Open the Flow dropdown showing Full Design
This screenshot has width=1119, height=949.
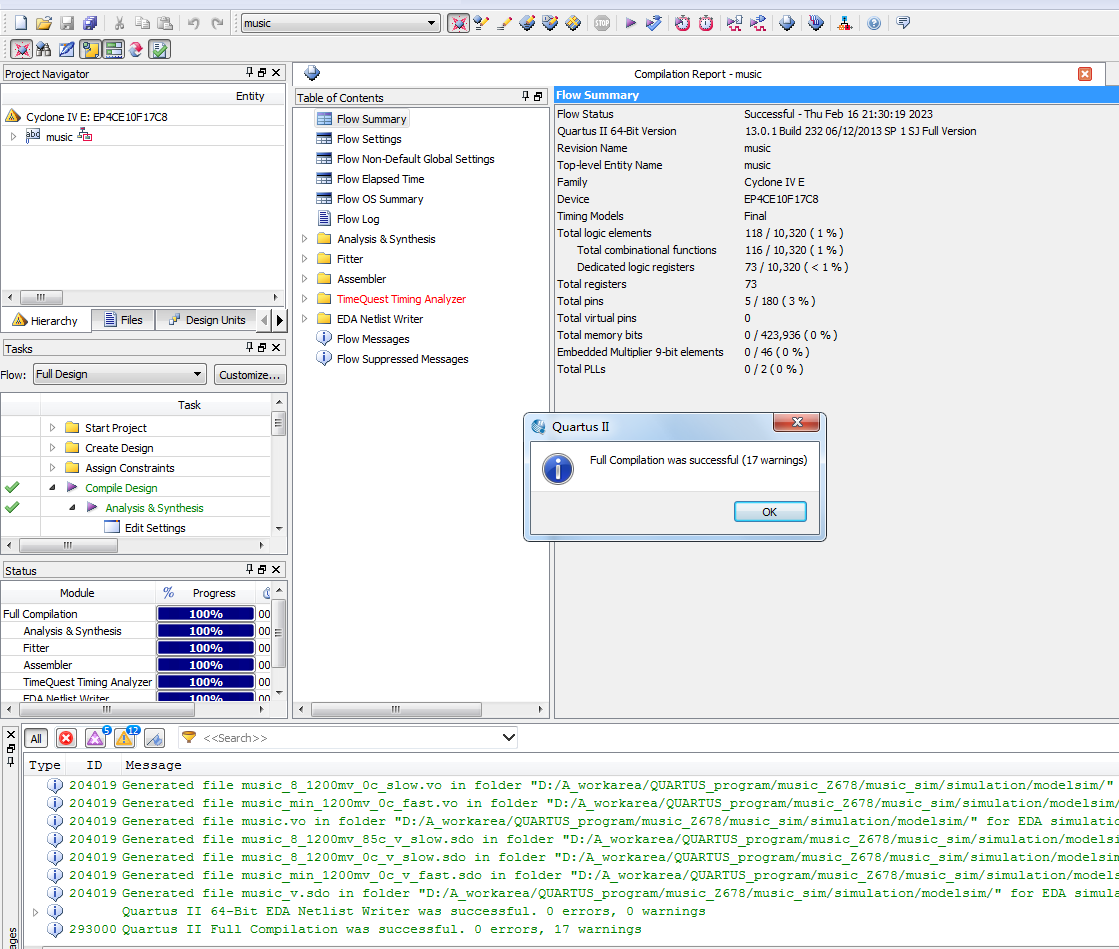119,374
